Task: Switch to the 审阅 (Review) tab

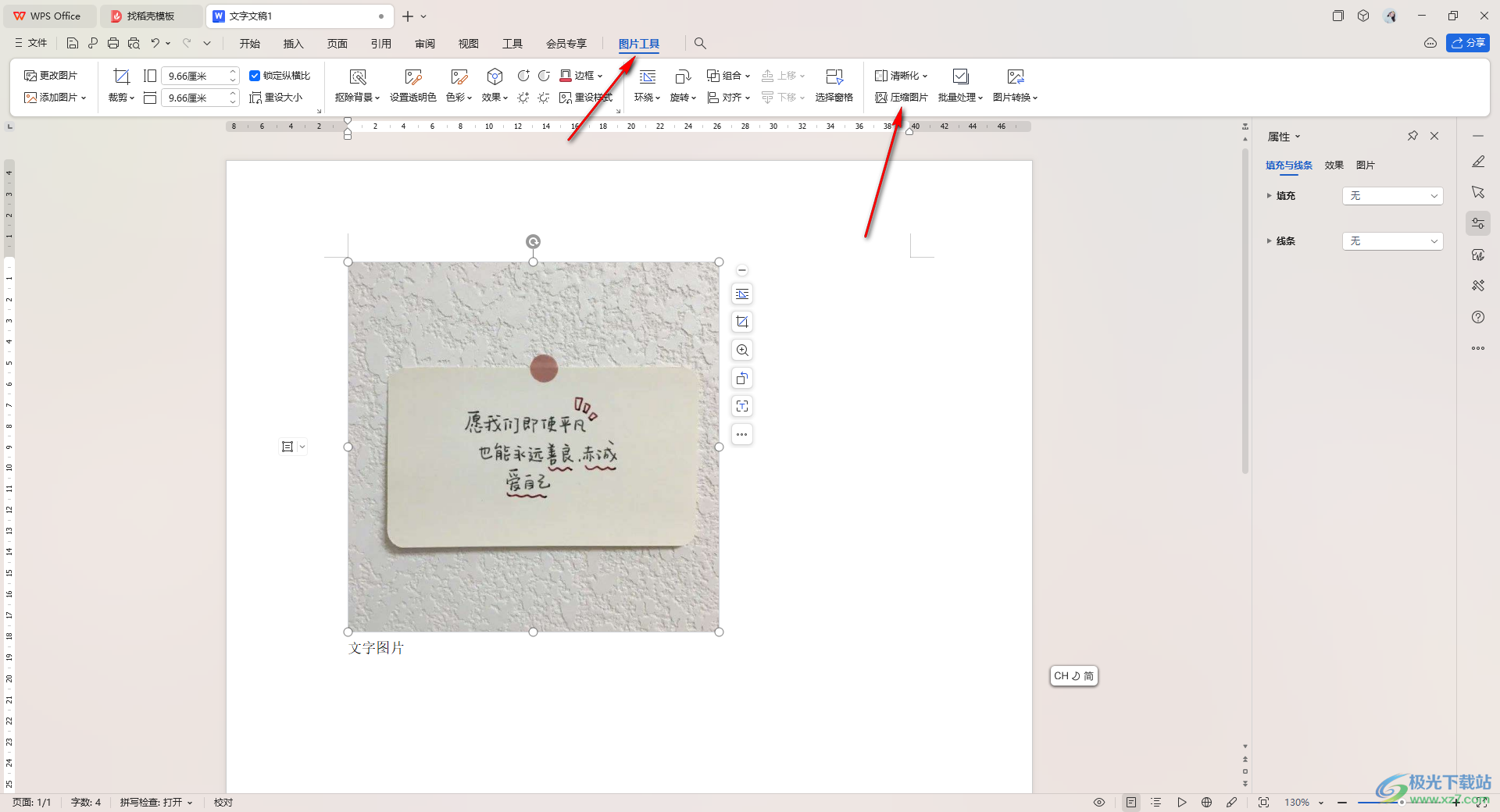Action: tap(425, 44)
